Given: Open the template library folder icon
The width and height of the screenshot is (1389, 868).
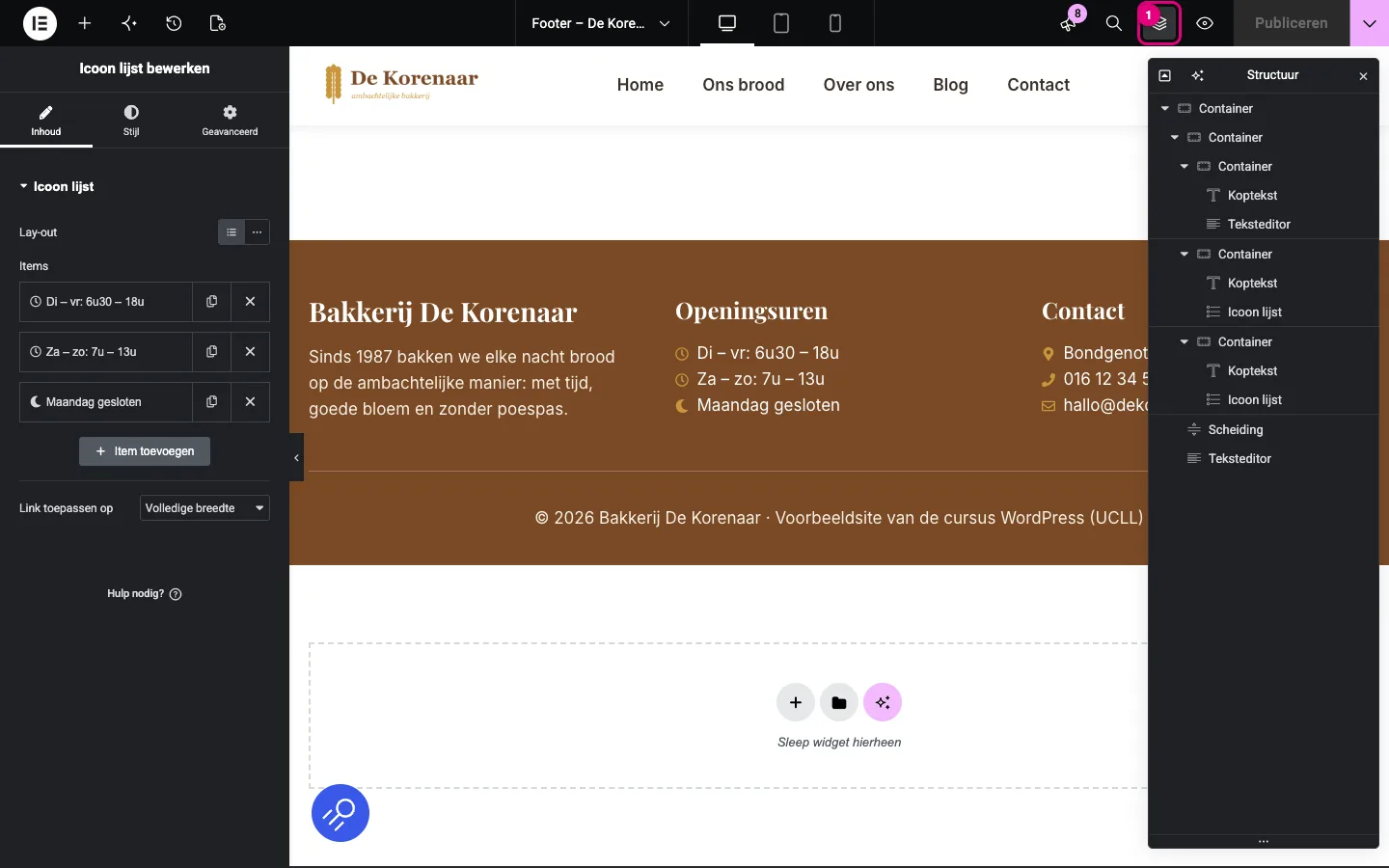Looking at the screenshot, I should 839,702.
